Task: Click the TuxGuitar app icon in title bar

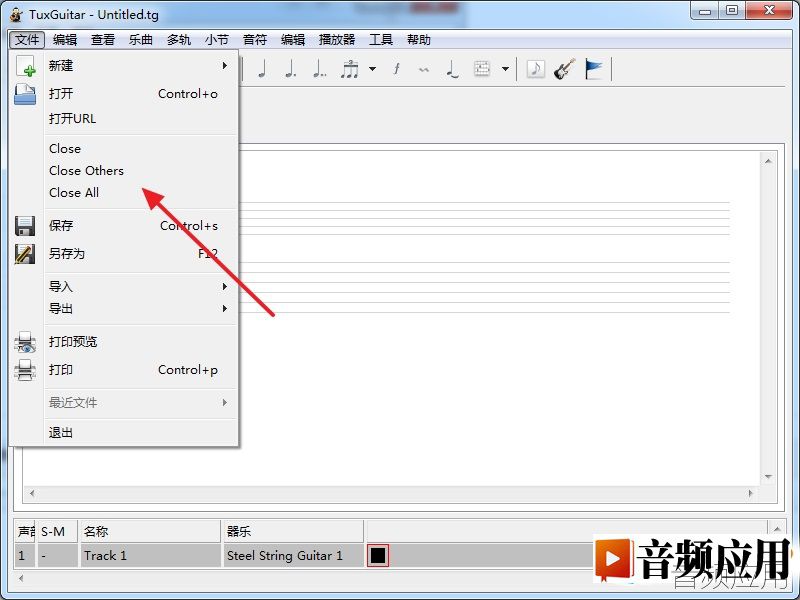Action: pyautogui.click(x=16, y=14)
